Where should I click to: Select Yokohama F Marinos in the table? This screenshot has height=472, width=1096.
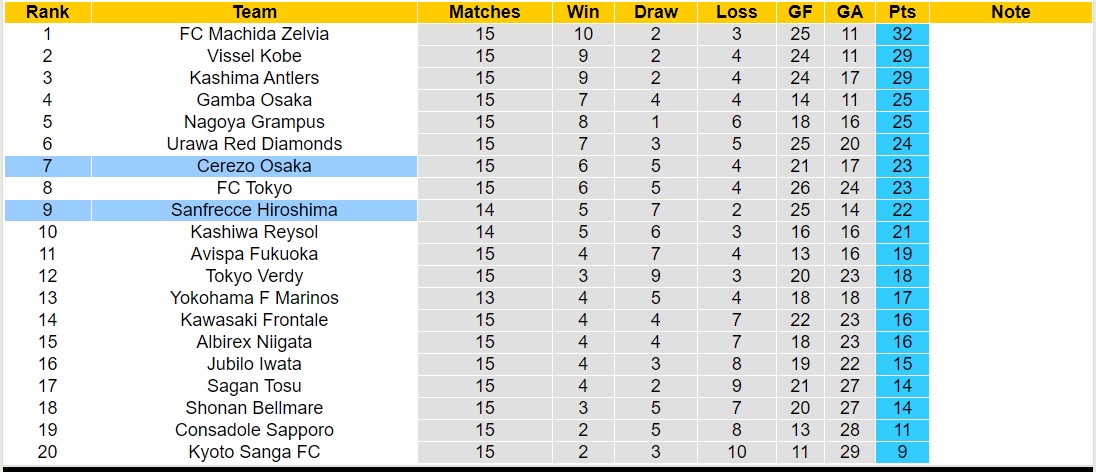click(x=254, y=298)
